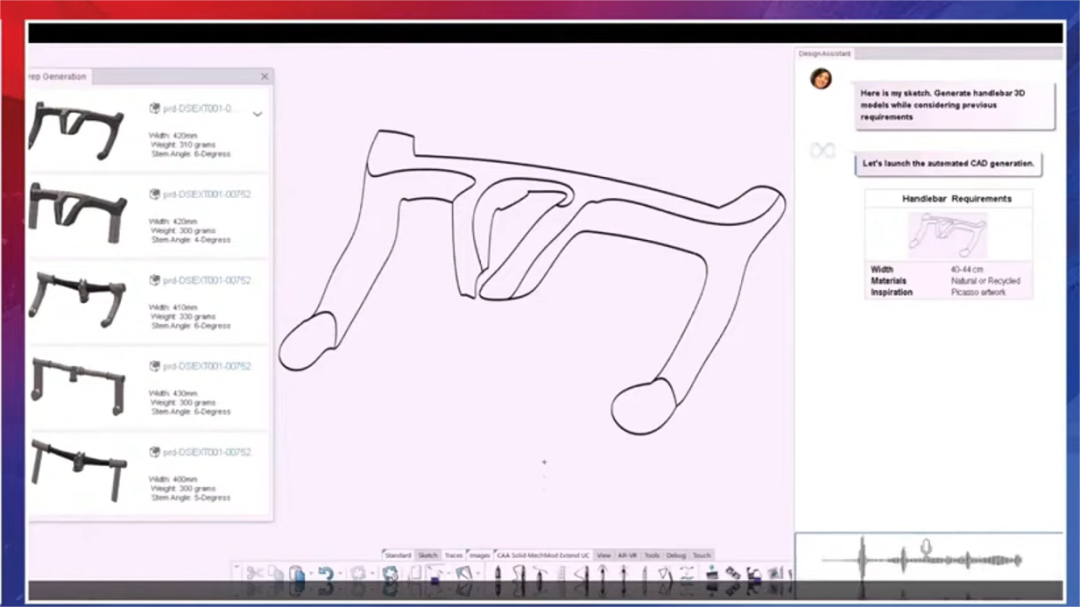This screenshot has width=1080, height=607.
Task: Click the infinity assistant logo icon
Action: [822, 150]
